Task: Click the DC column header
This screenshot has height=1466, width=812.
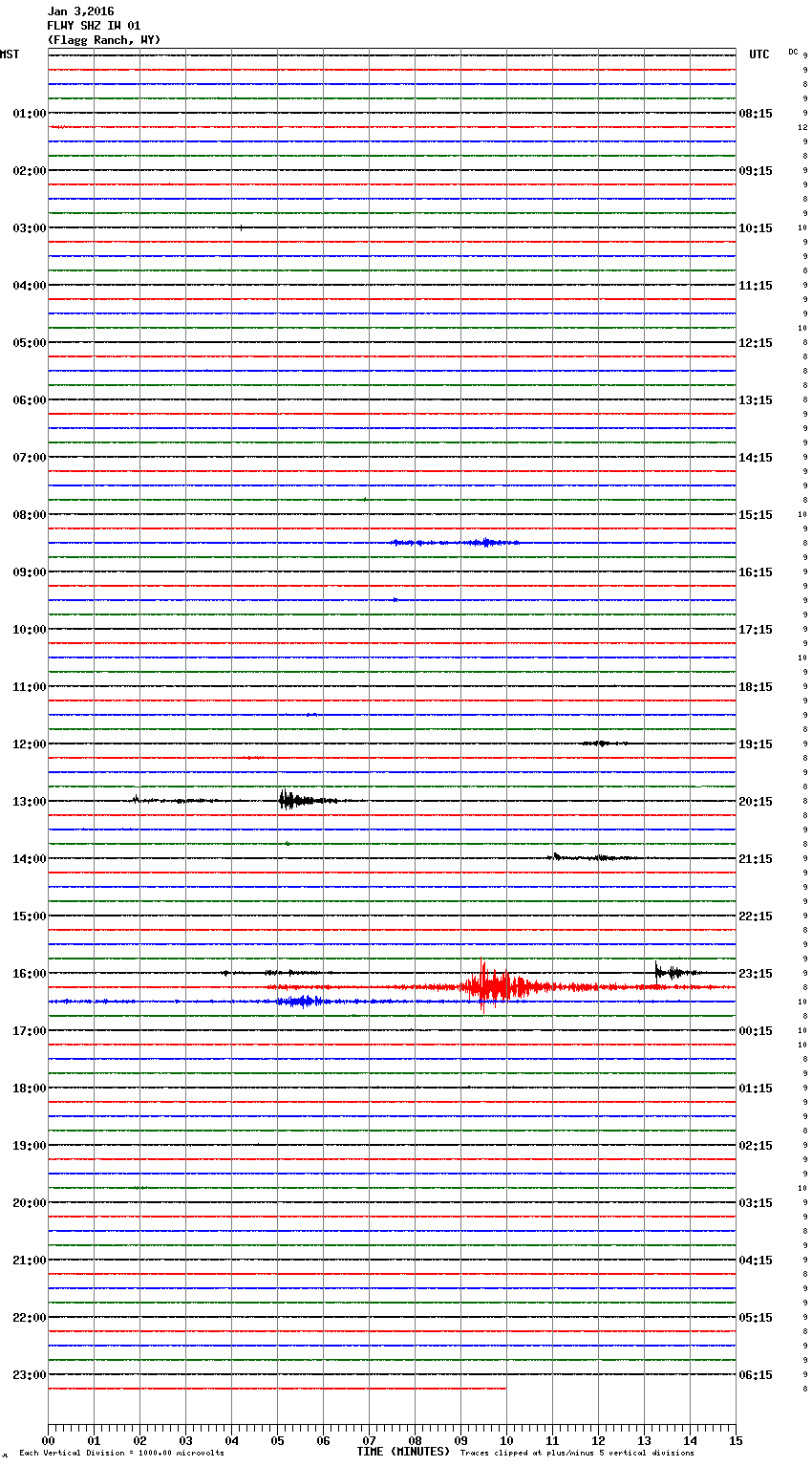Action: (x=793, y=52)
